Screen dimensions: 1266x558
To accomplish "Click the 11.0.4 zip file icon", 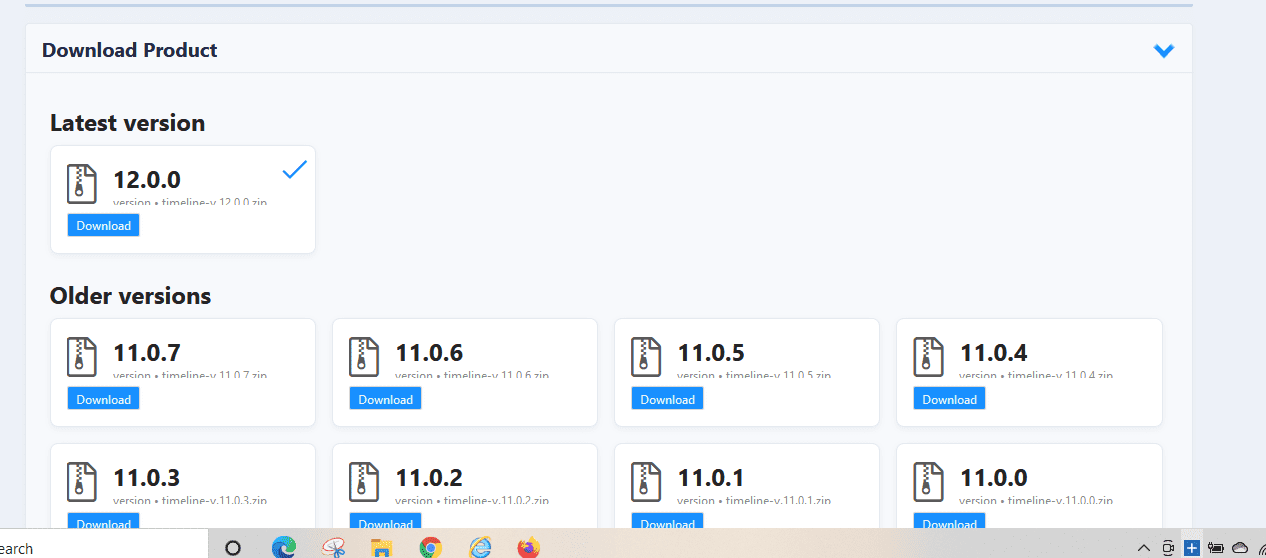I will coord(928,357).
